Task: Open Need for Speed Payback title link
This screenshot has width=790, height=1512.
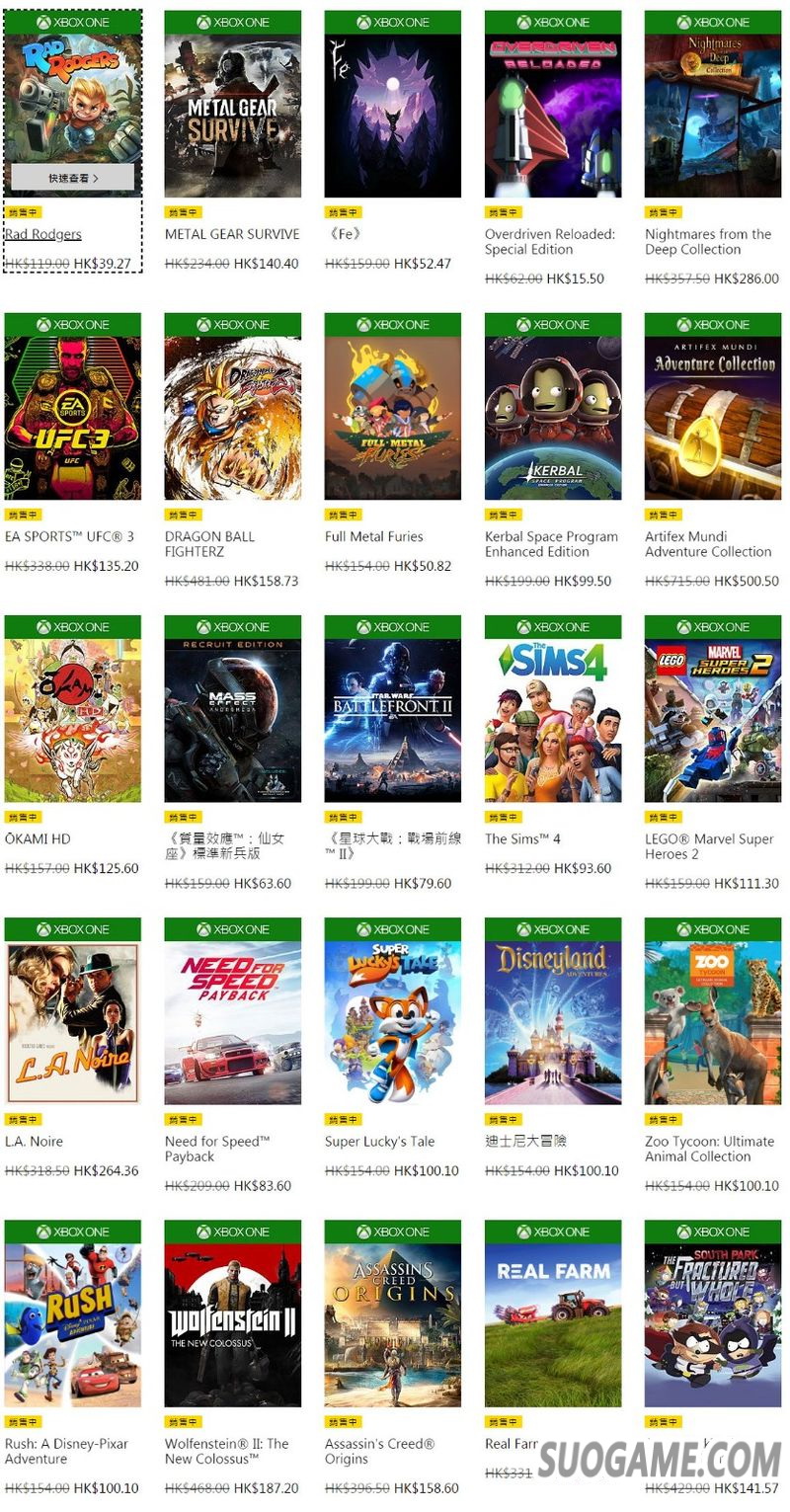Action: coord(217,1149)
